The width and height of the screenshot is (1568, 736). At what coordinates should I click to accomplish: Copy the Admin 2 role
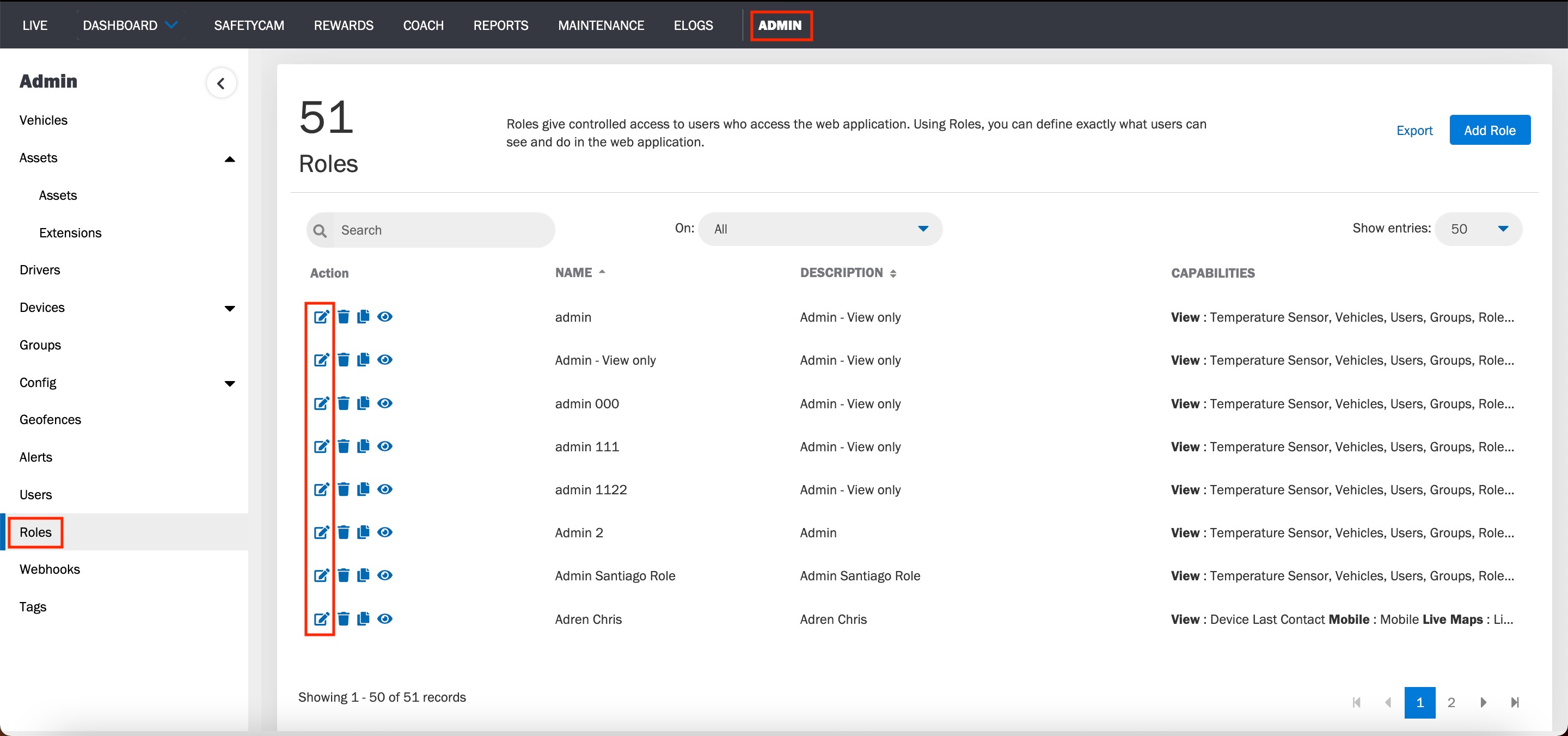tap(363, 532)
